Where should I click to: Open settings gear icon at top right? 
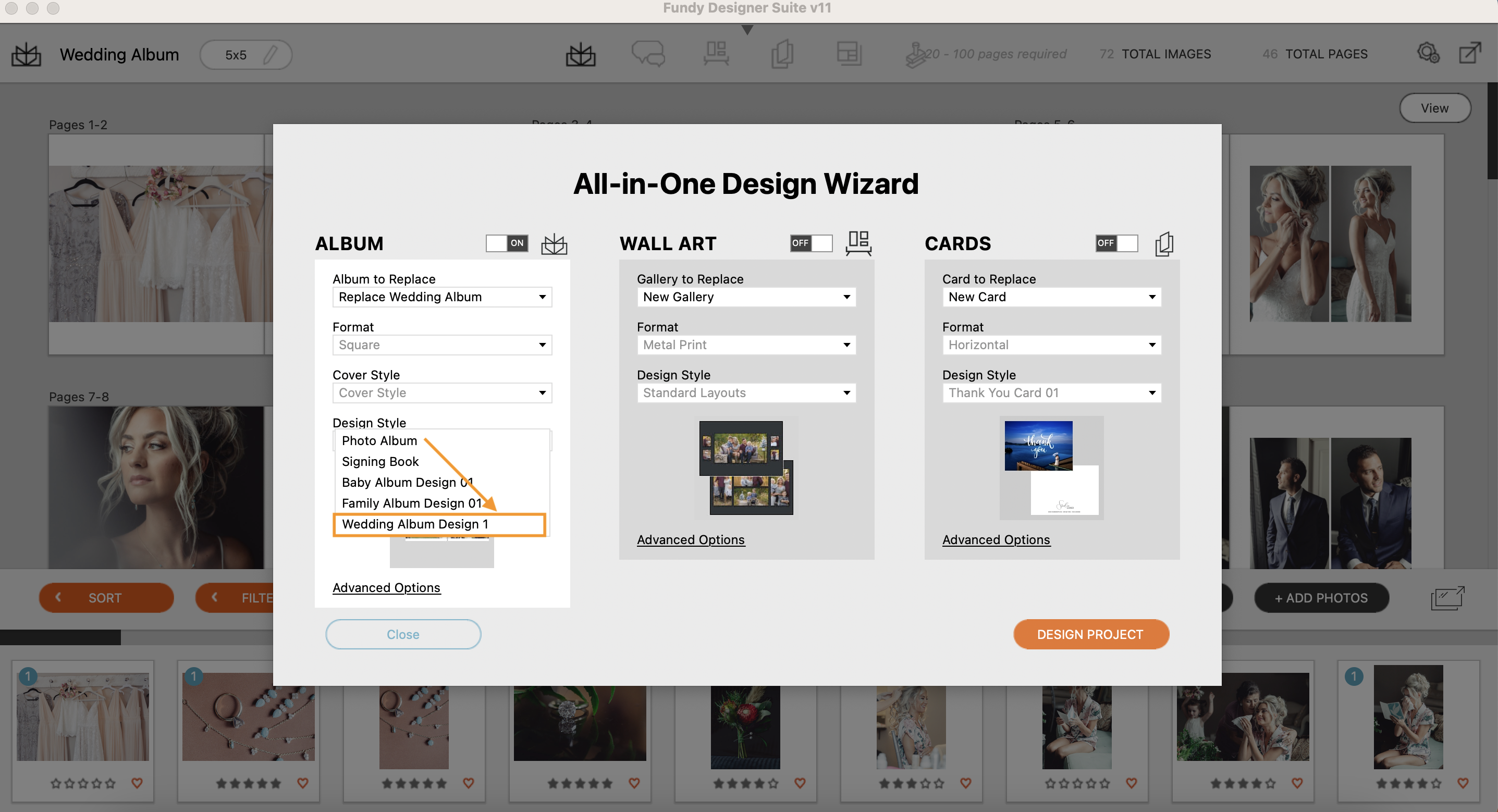click(x=1428, y=54)
